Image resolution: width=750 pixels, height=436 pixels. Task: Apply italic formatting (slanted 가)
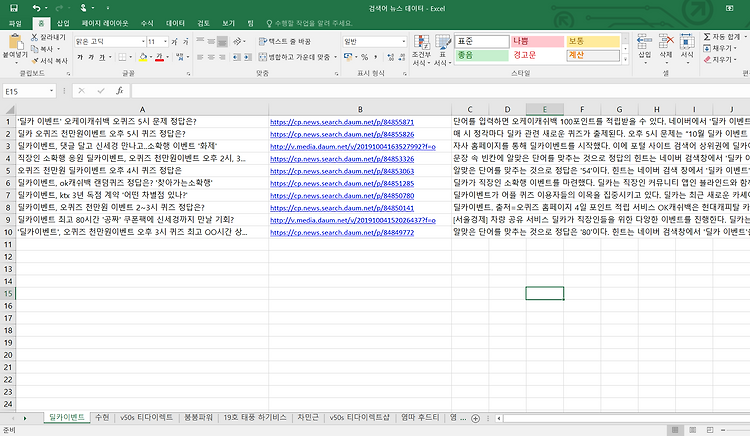tap(91, 57)
